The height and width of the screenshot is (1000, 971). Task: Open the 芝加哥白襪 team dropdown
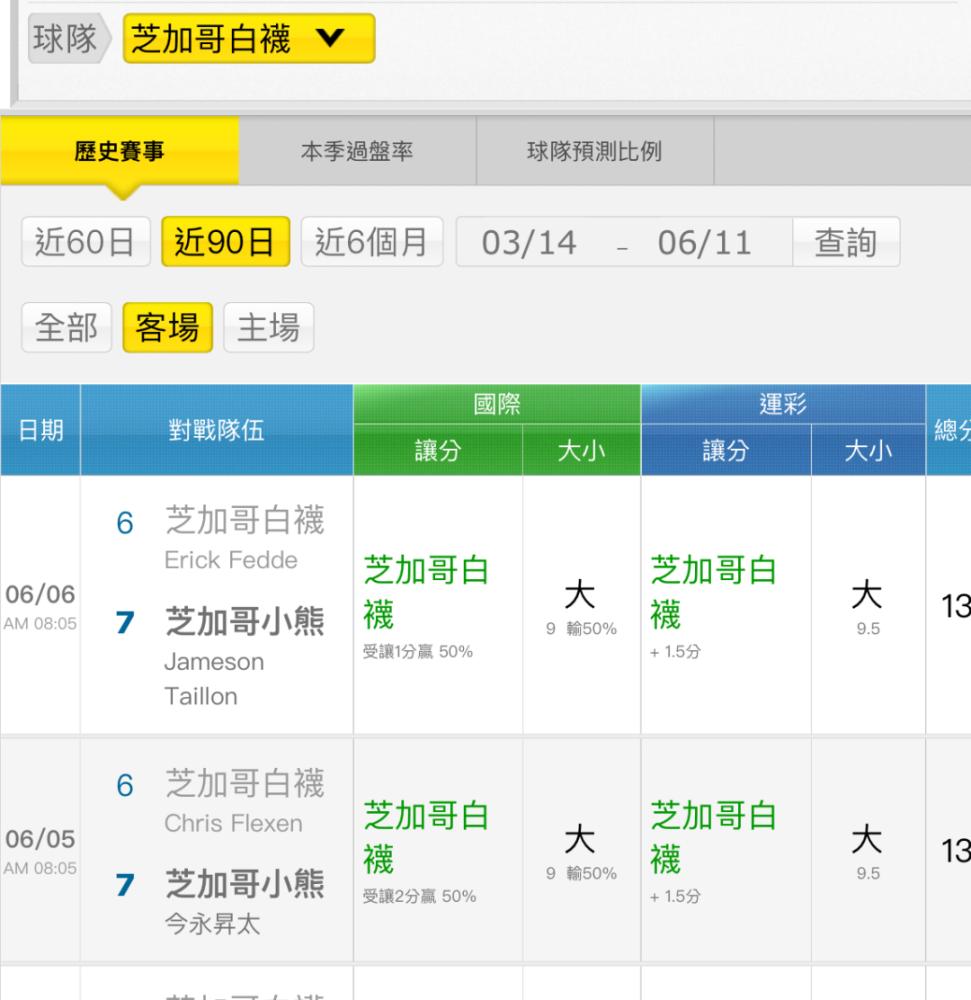point(249,38)
